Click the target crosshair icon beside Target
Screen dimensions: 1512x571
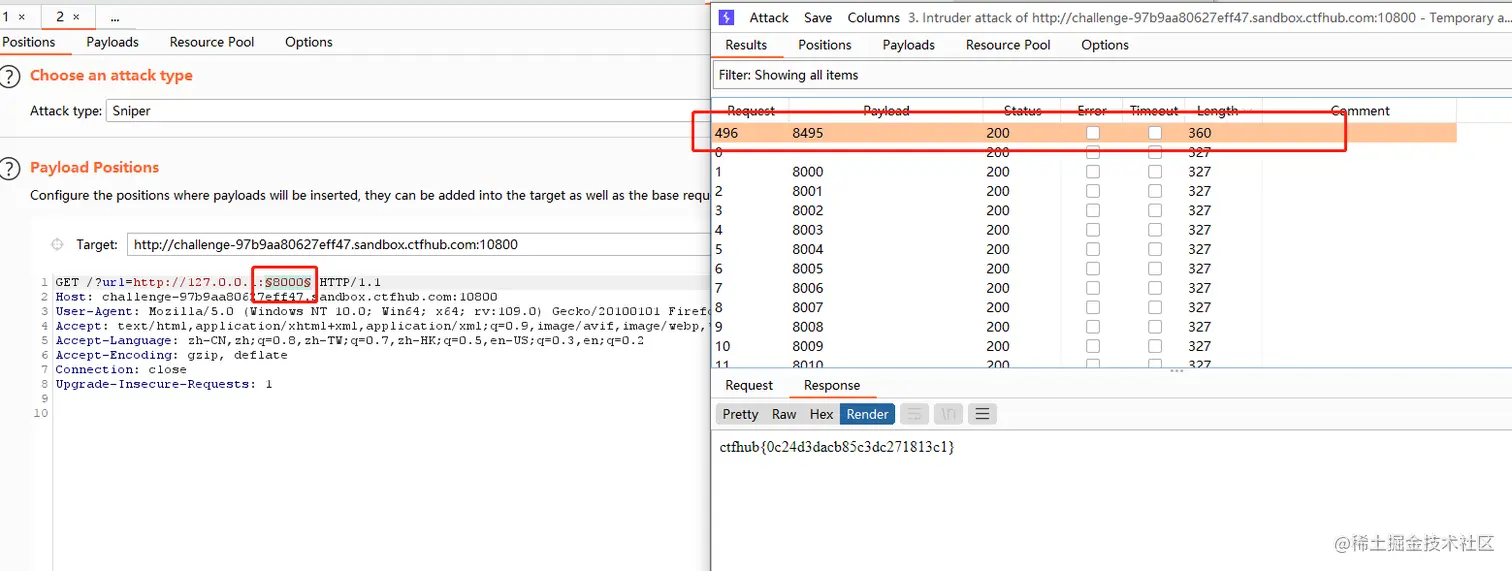coord(57,244)
